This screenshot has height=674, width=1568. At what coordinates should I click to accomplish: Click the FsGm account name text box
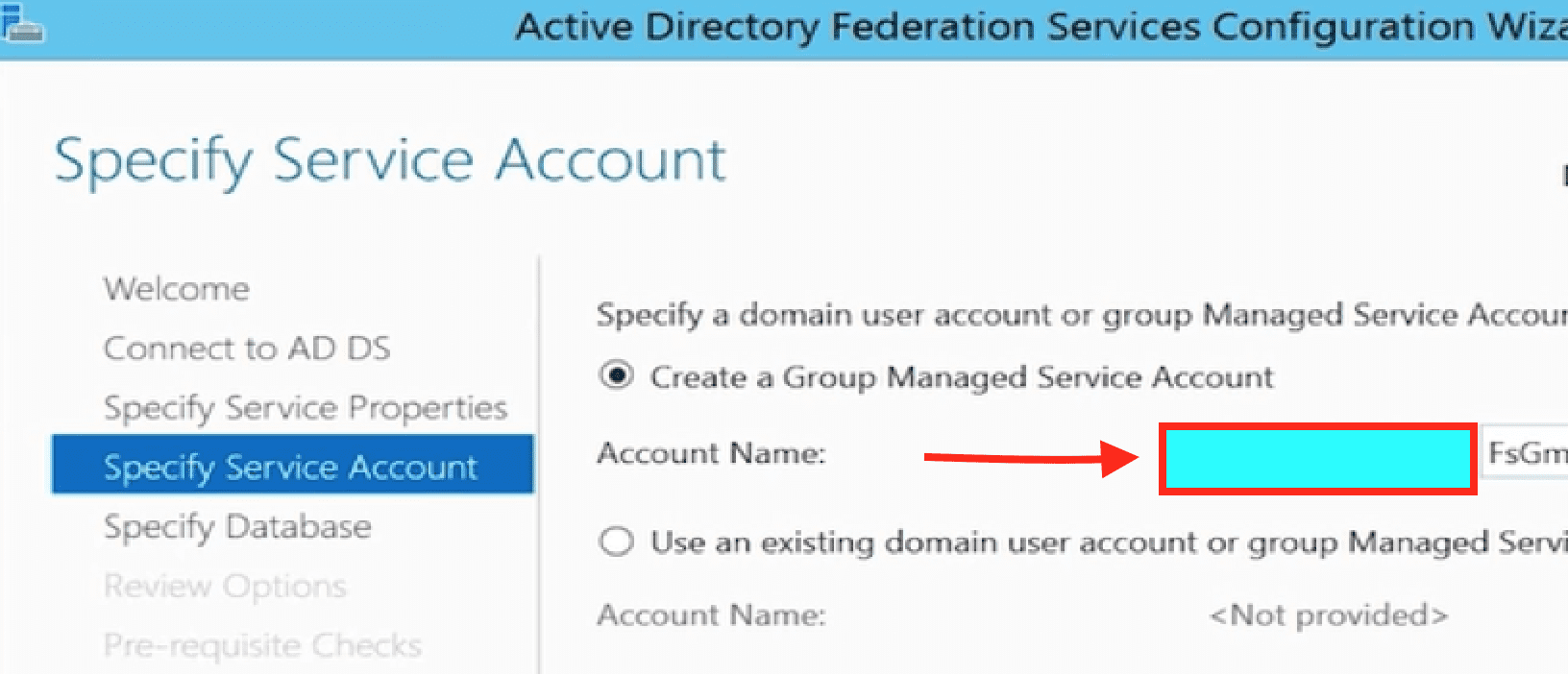pyautogui.click(x=1525, y=452)
